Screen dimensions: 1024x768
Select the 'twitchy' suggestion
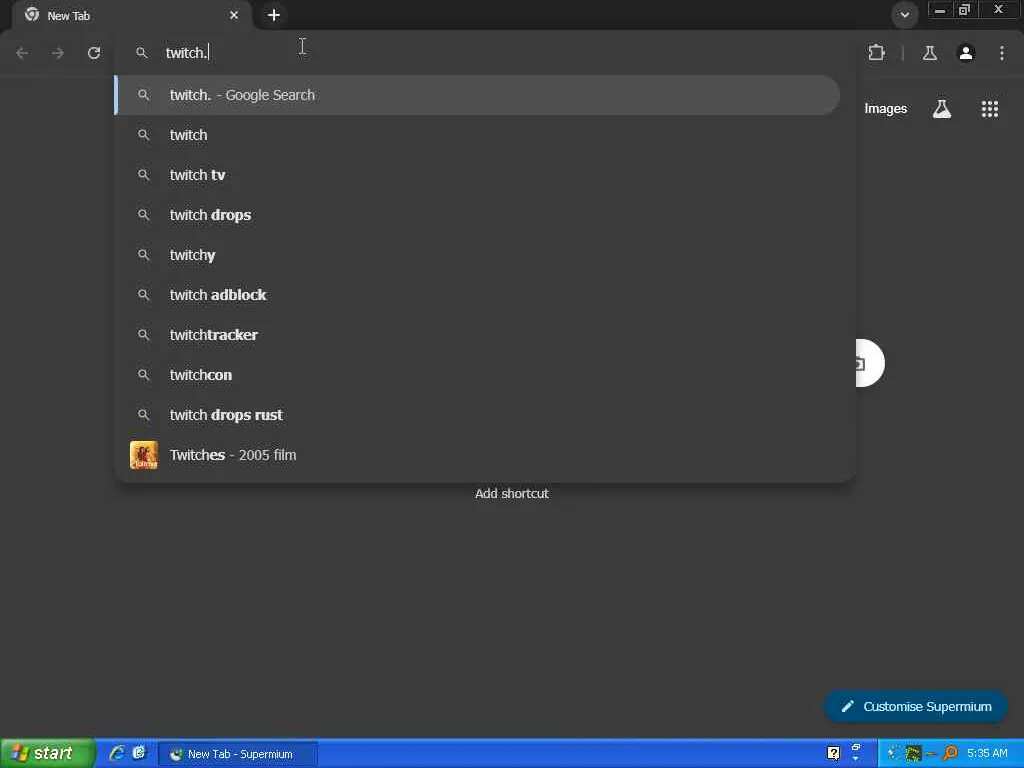pyautogui.click(x=477, y=255)
